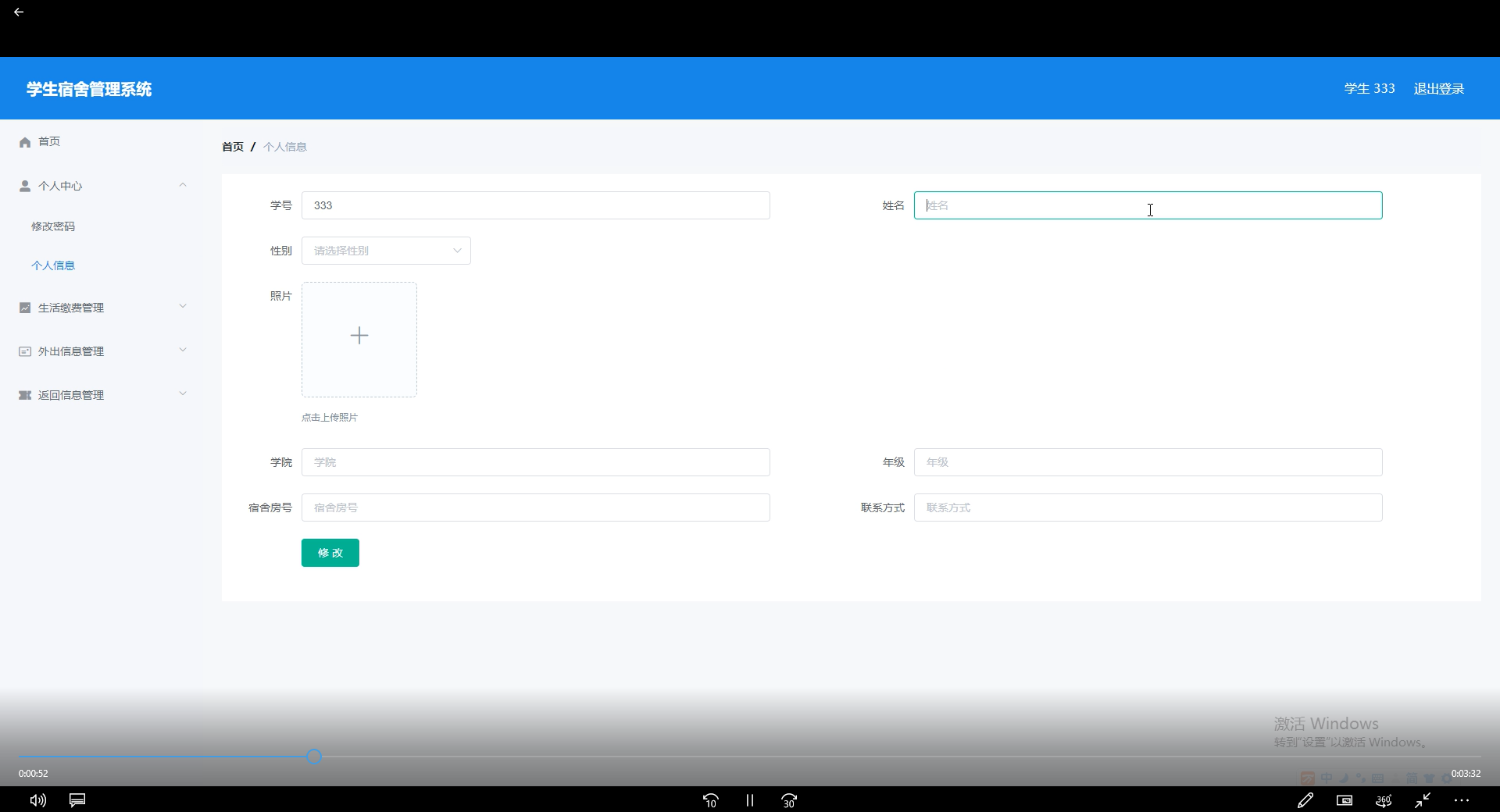This screenshot has width=1500, height=812.
Task: Open the player volume control
Action: 37,800
